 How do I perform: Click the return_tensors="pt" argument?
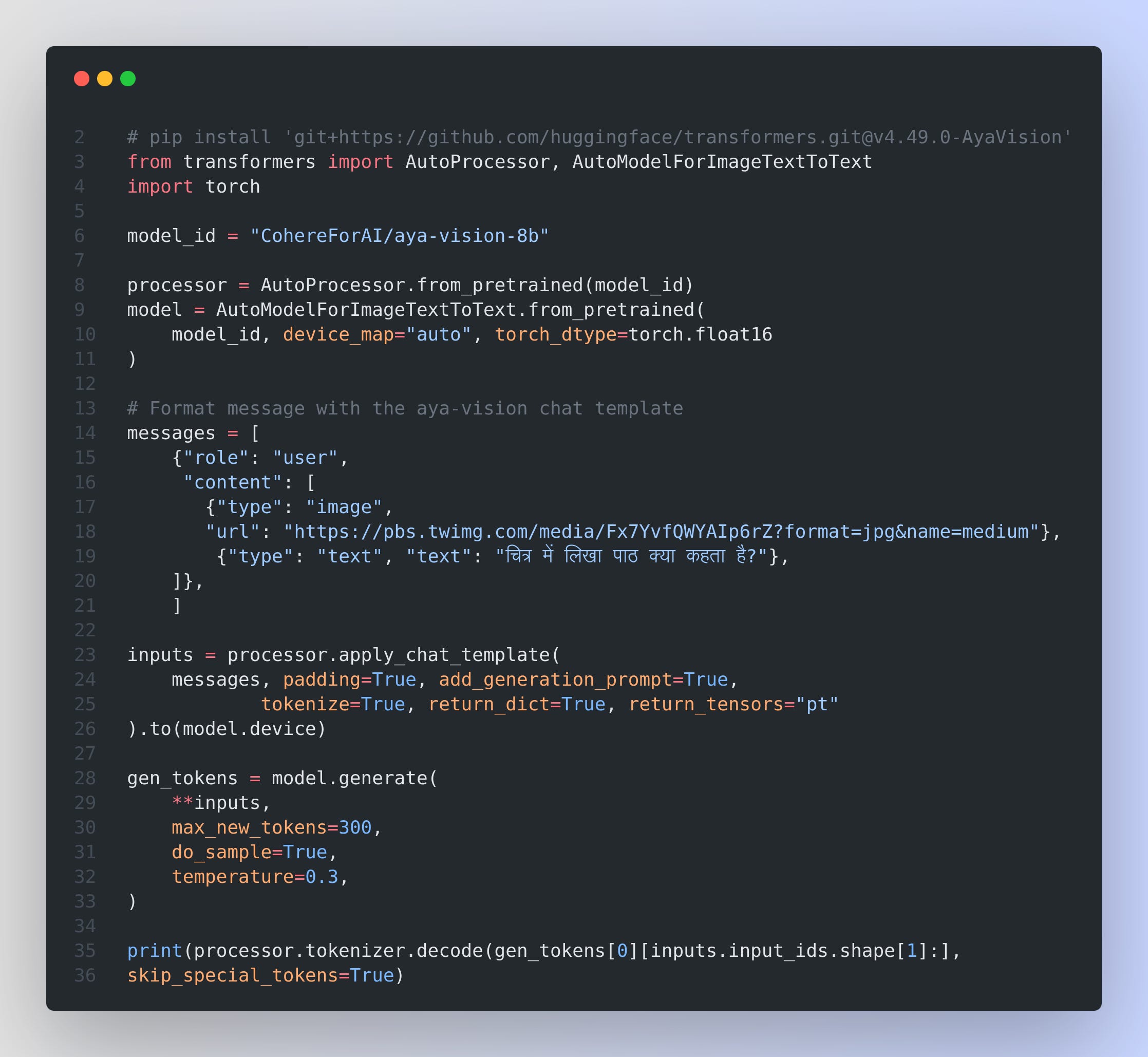point(733,704)
